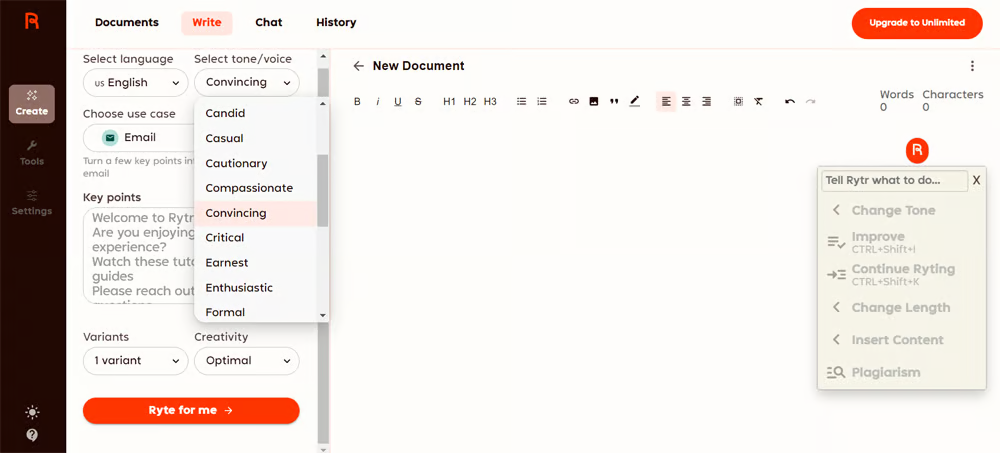This screenshot has width=1000, height=453.
Task: Open the Tools section in sidebar
Action: point(32,153)
